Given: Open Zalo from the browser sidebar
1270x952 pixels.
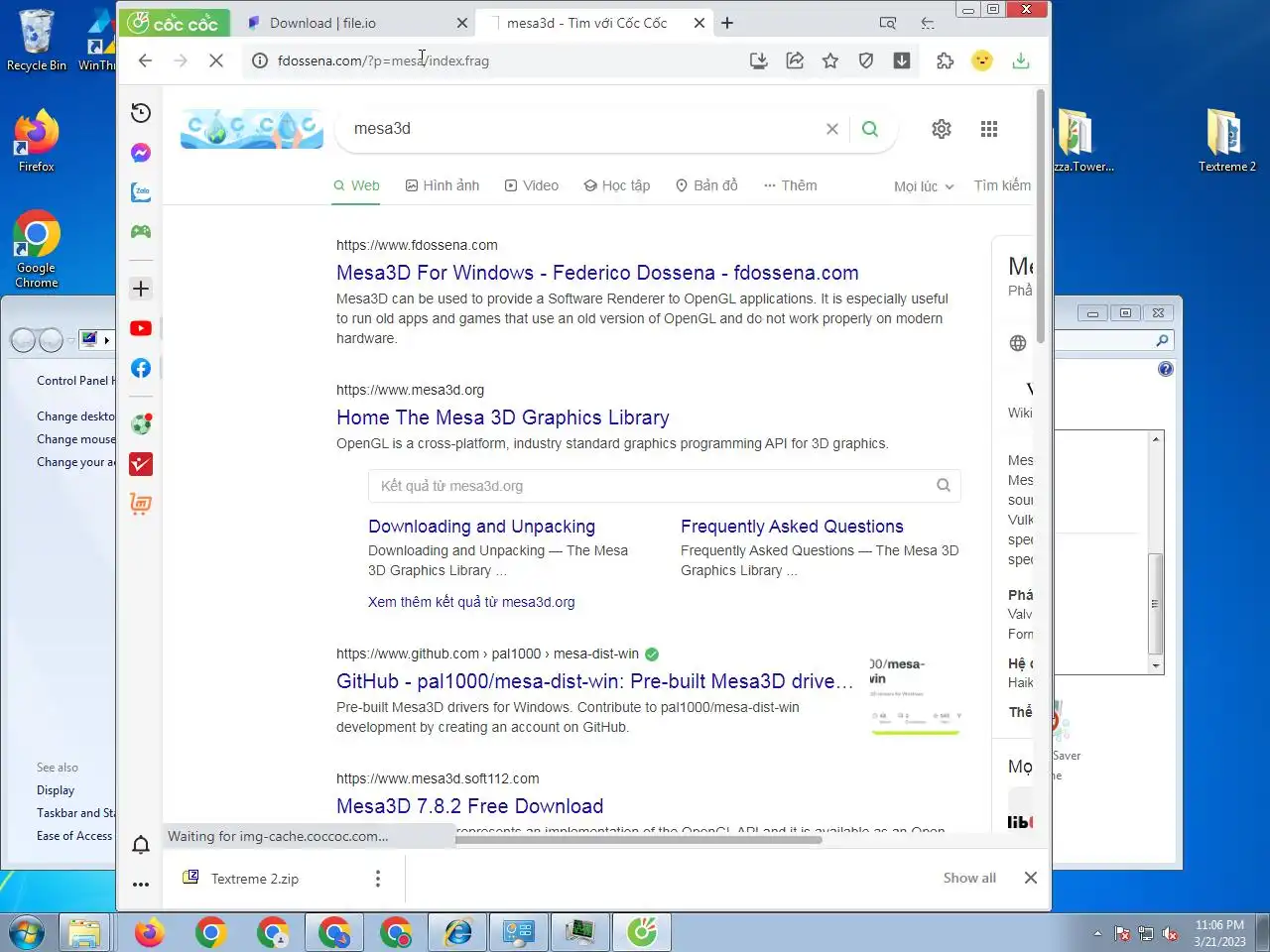Looking at the screenshot, I should click(141, 192).
